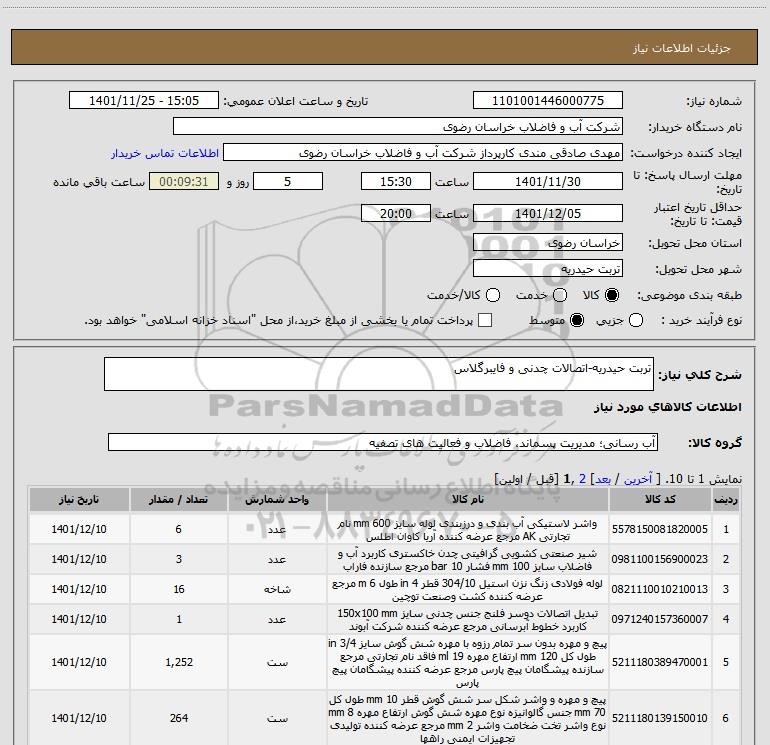Click the واحد شمارش column header
This screenshot has height=745, width=770.
click(277, 499)
